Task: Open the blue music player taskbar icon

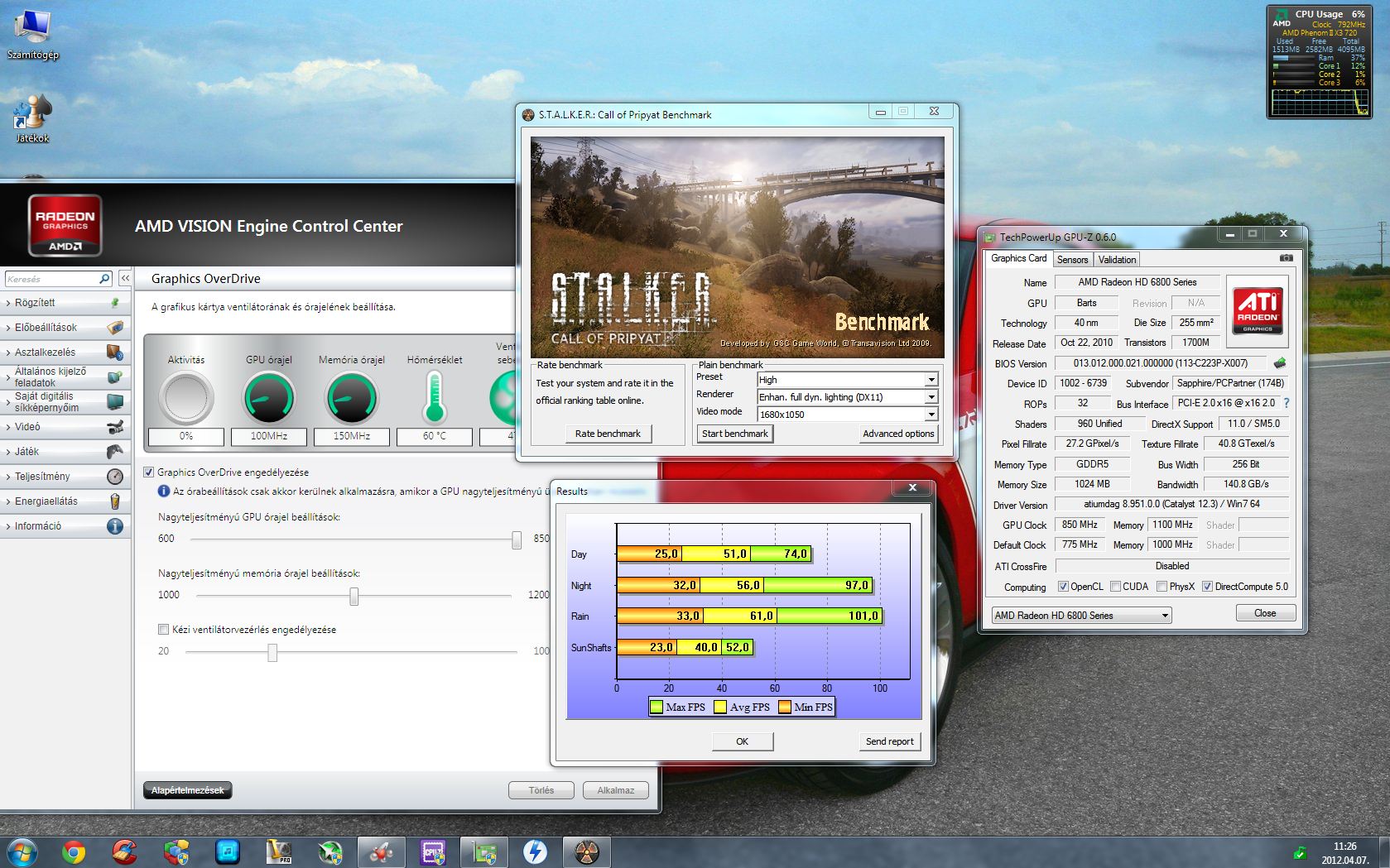Action: [227, 851]
